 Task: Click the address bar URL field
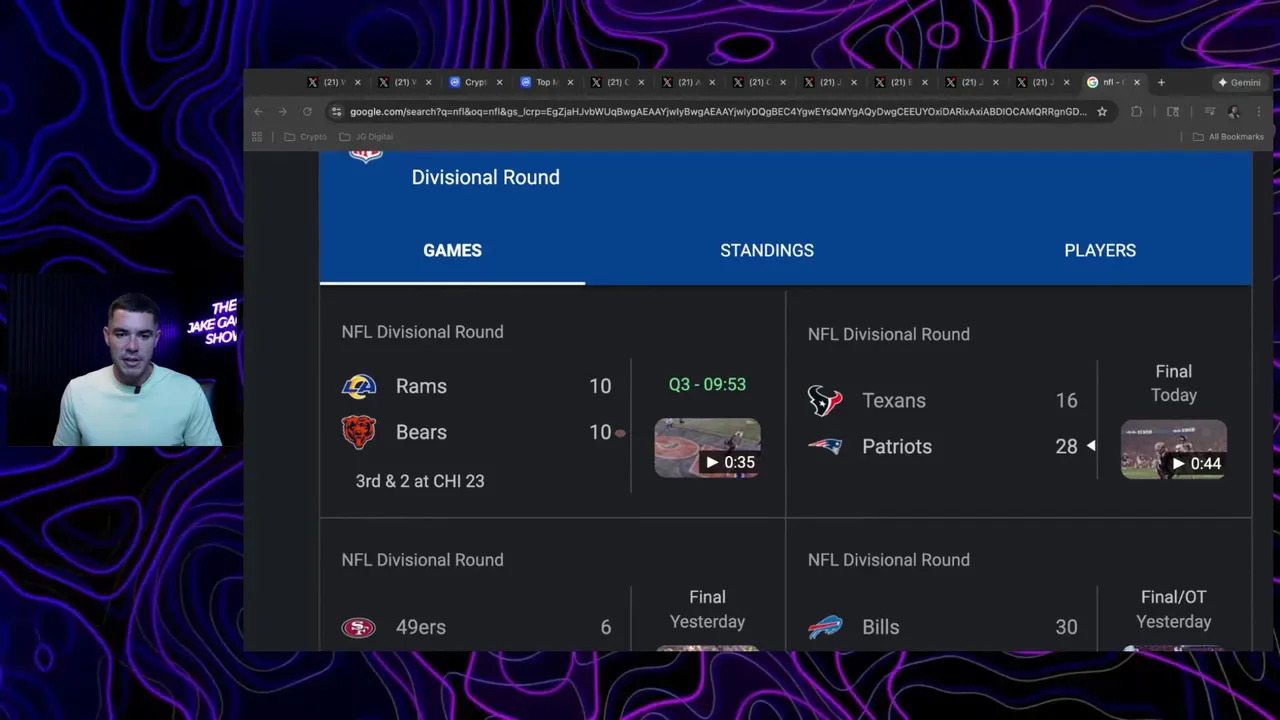[718, 112]
